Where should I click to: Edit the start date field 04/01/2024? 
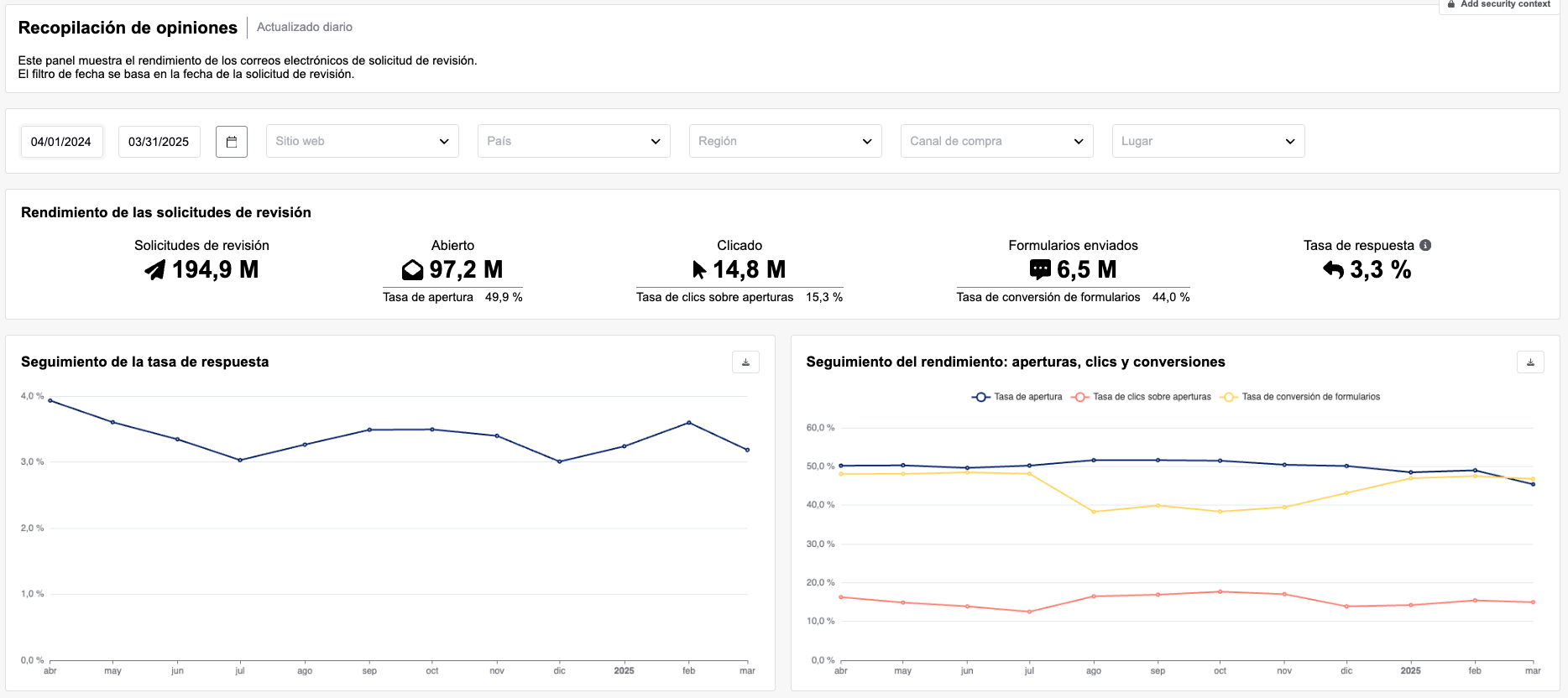[61, 142]
